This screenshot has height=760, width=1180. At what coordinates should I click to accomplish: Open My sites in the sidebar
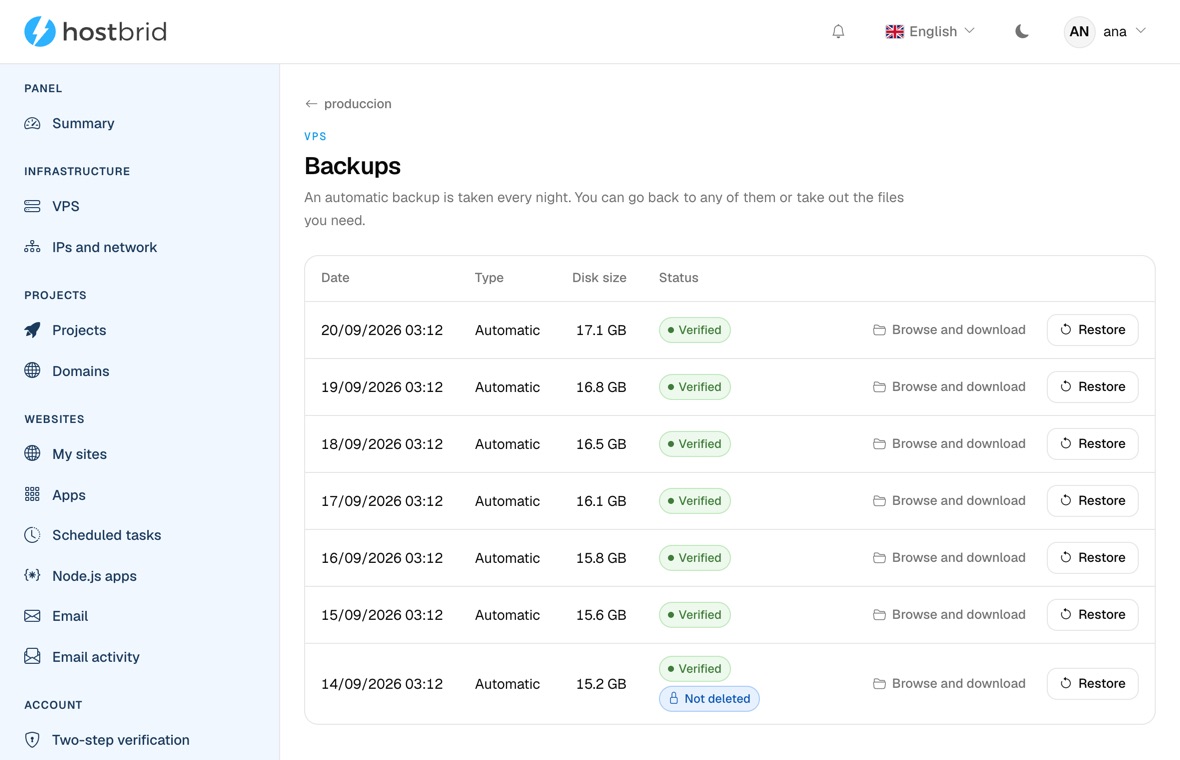pyautogui.click(x=79, y=454)
